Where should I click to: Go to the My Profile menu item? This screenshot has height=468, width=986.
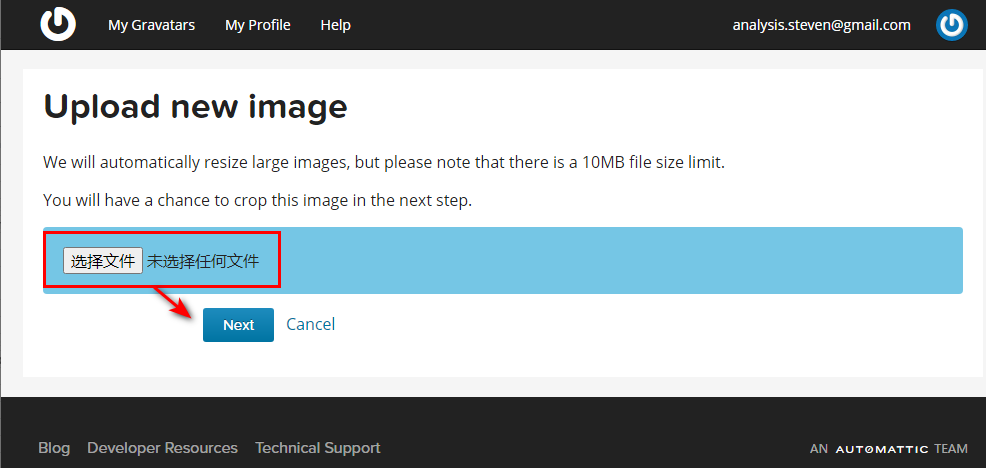tap(258, 25)
